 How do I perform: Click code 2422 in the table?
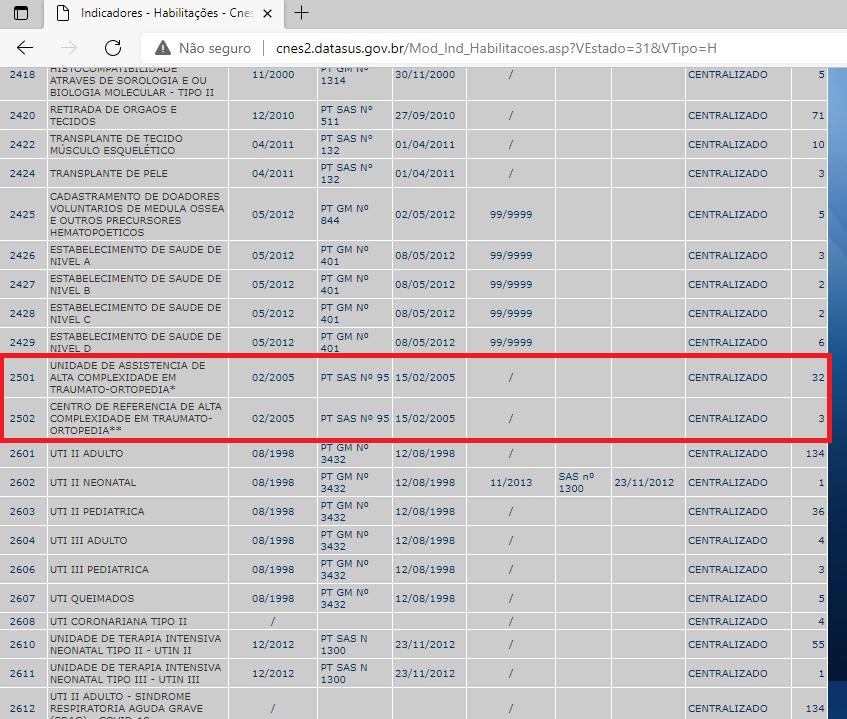point(22,145)
